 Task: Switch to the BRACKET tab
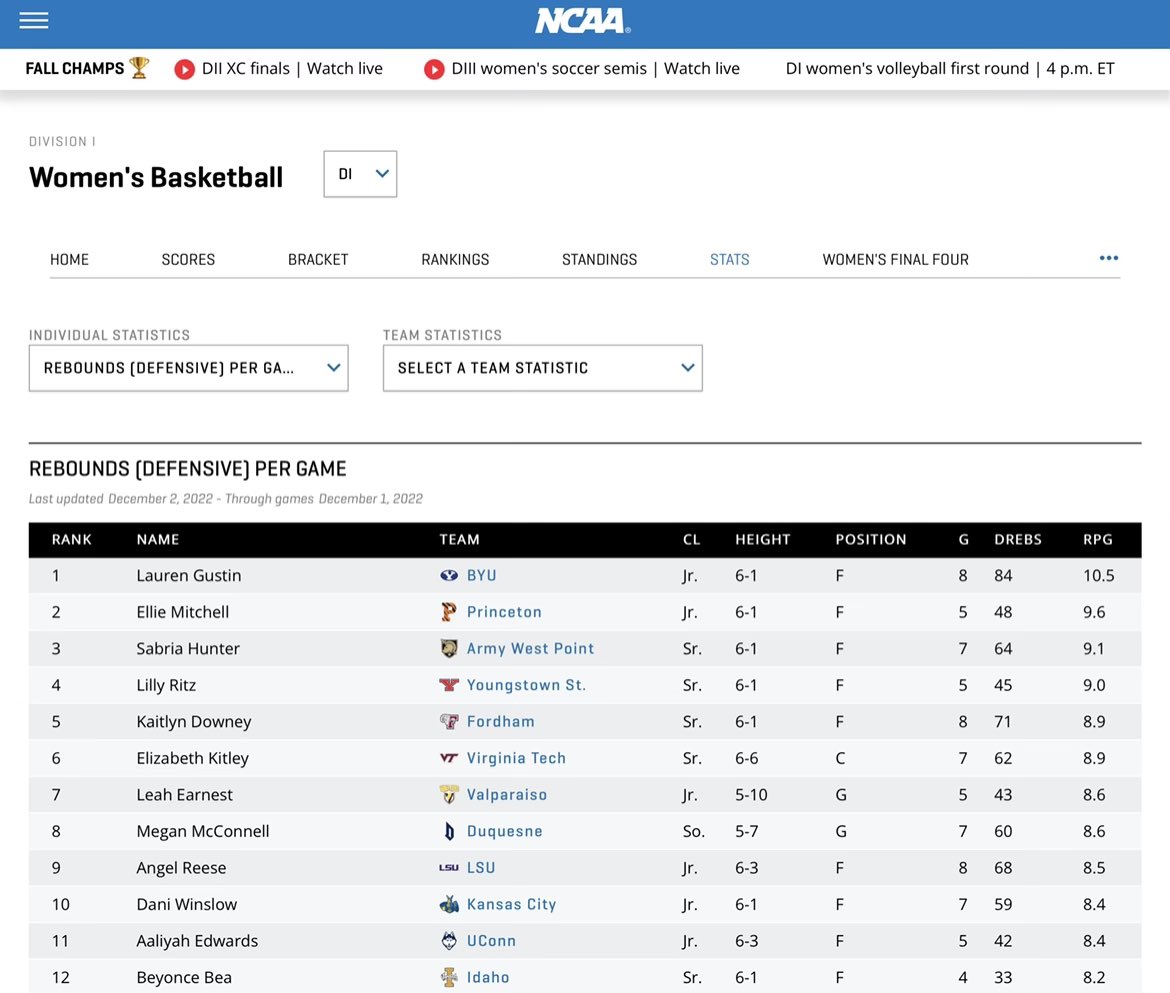(x=318, y=260)
